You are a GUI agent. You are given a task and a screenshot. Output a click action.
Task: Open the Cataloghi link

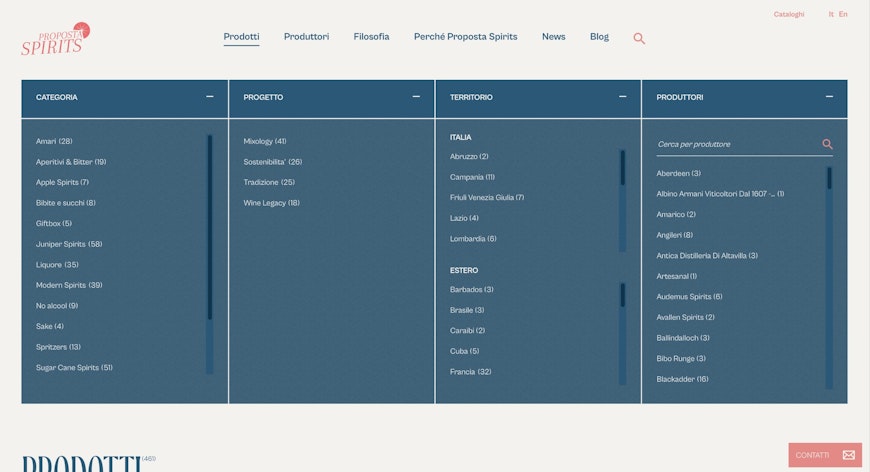pyautogui.click(x=789, y=14)
